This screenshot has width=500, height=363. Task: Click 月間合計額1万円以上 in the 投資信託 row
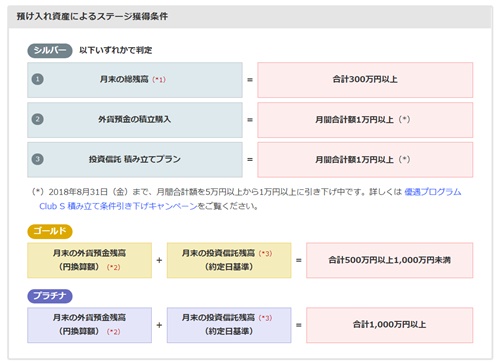coord(354,159)
